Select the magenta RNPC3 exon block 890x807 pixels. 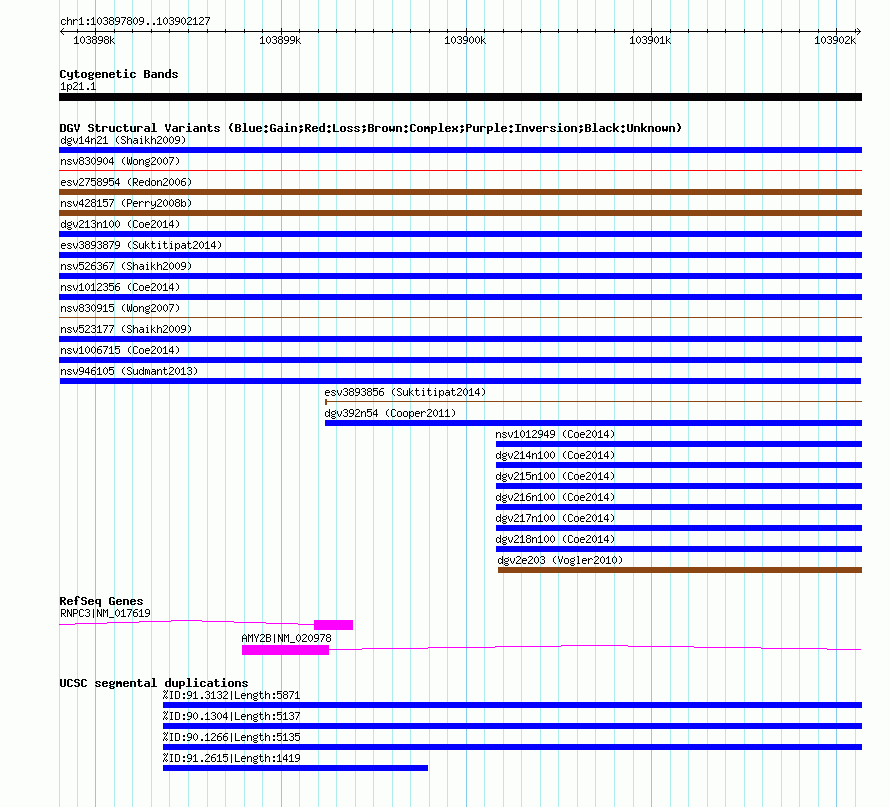333,625
